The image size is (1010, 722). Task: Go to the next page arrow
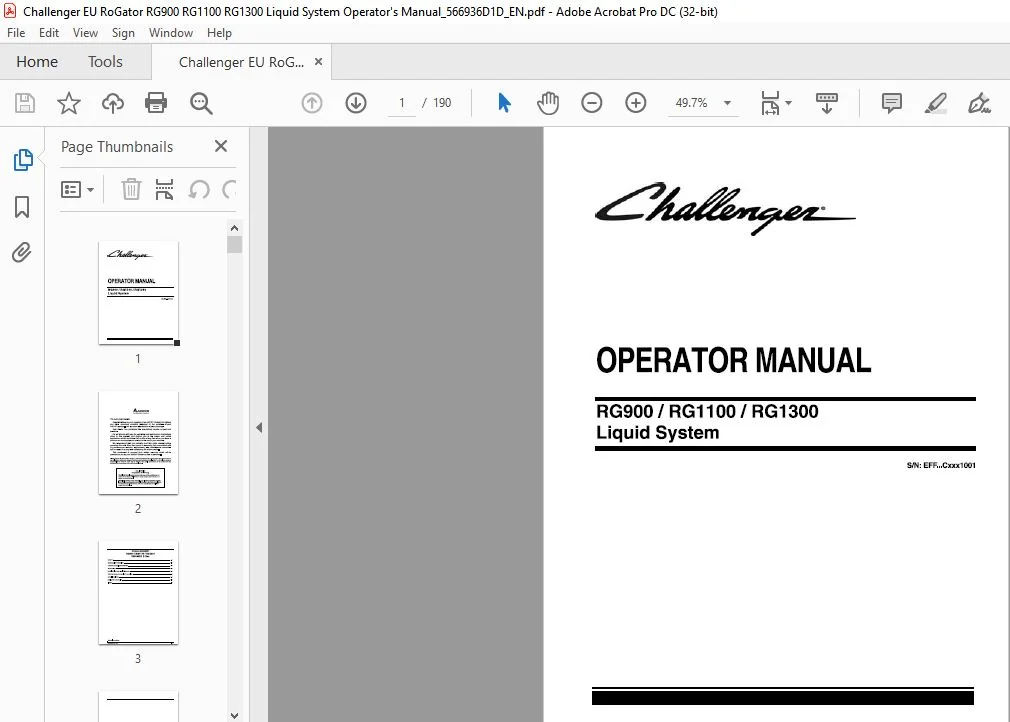pyautogui.click(x=356, y=103)
